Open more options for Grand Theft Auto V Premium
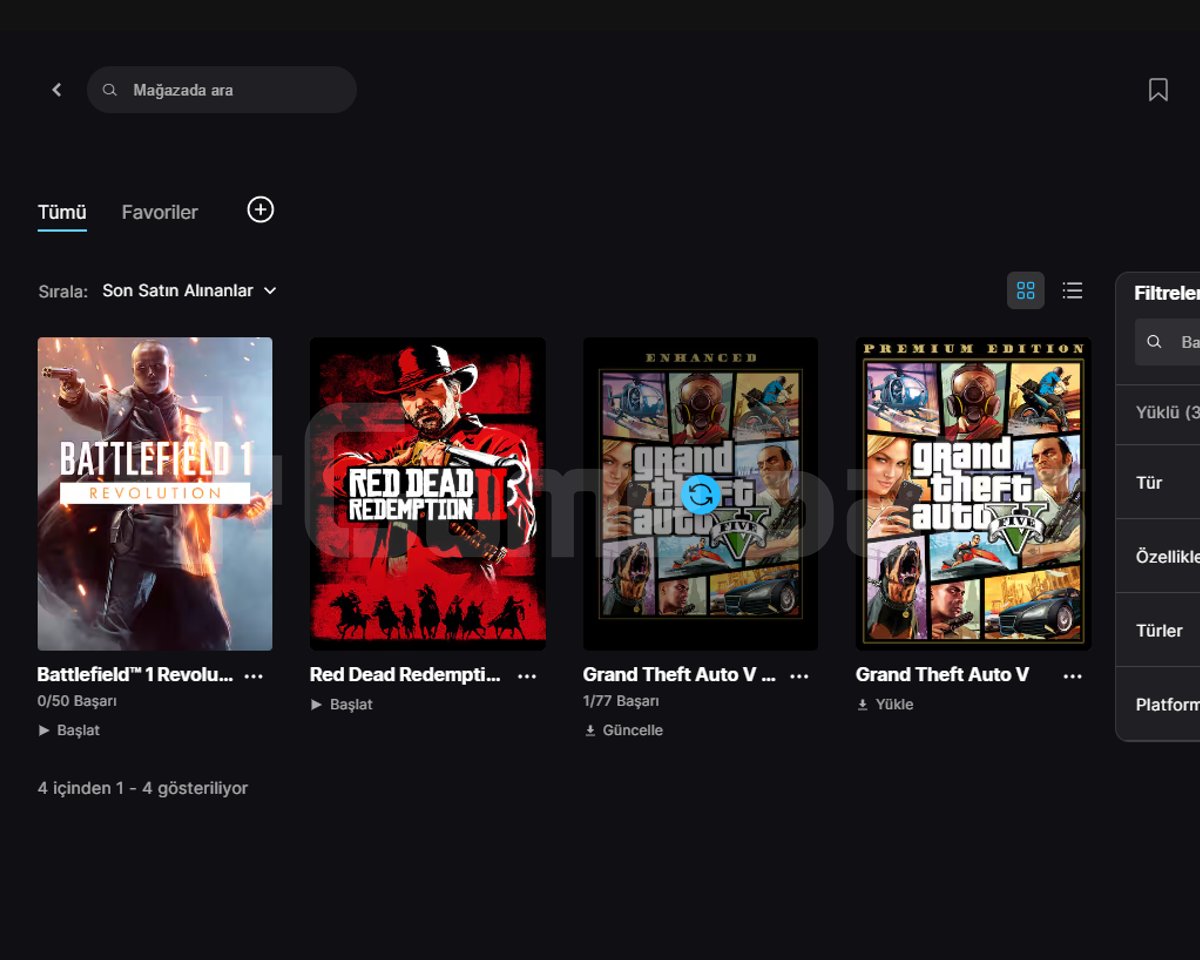Screen dimensions: 1200x960 [x=1073, y=676]
